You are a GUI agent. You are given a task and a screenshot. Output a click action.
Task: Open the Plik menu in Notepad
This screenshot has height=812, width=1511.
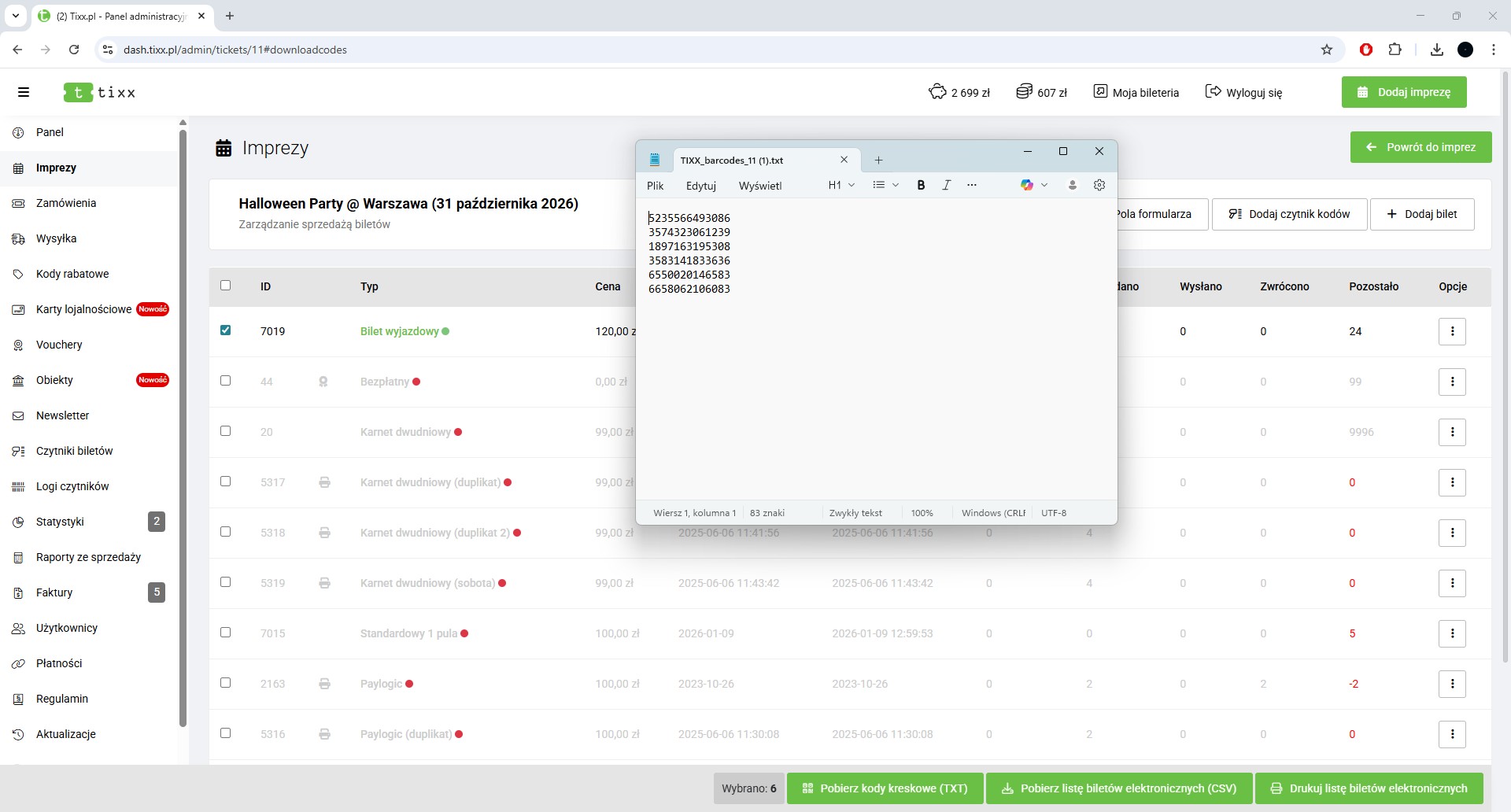(x=655, y=186)
